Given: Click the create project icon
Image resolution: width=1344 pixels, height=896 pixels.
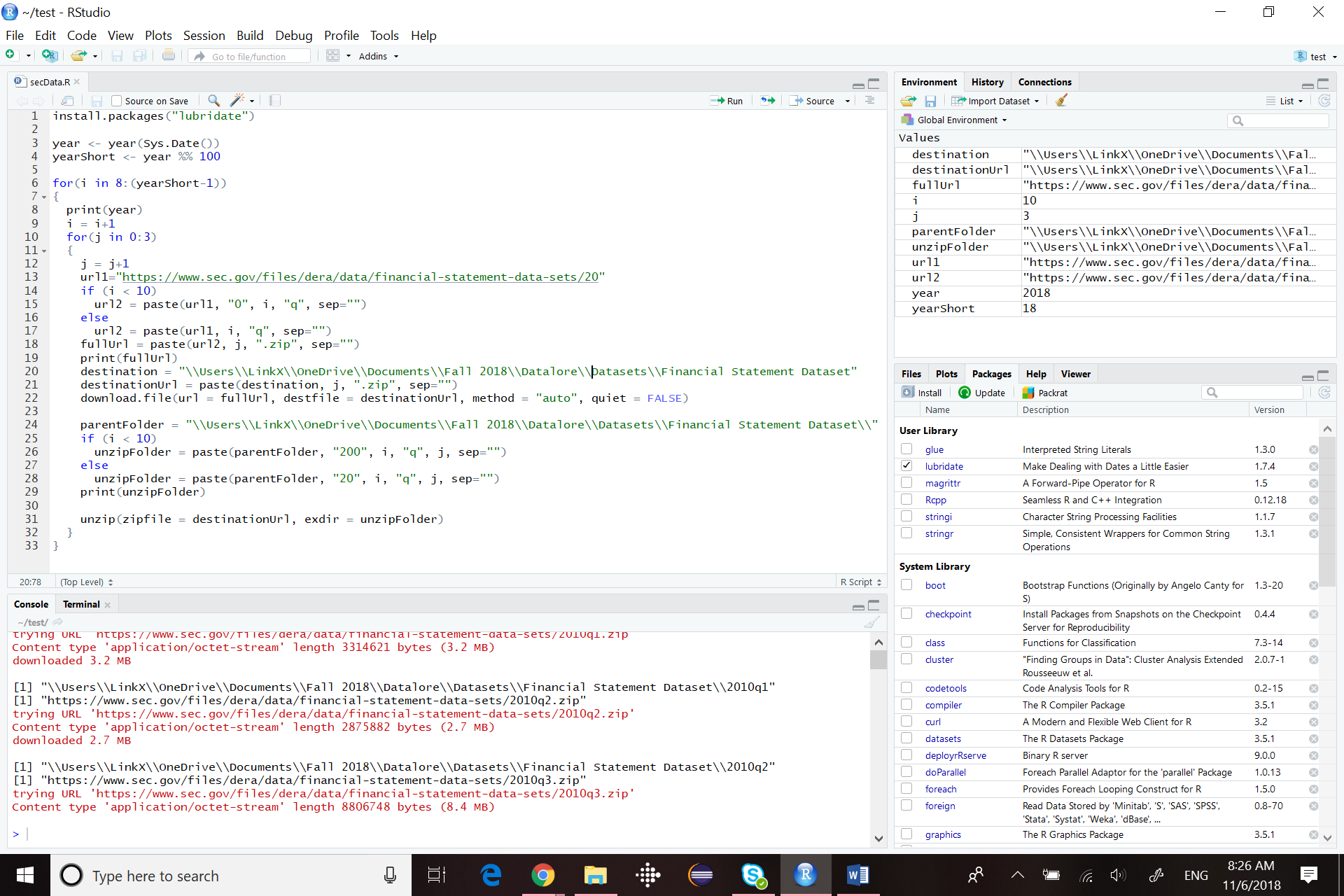Looking at the screenshot, I should click(49, 55).
